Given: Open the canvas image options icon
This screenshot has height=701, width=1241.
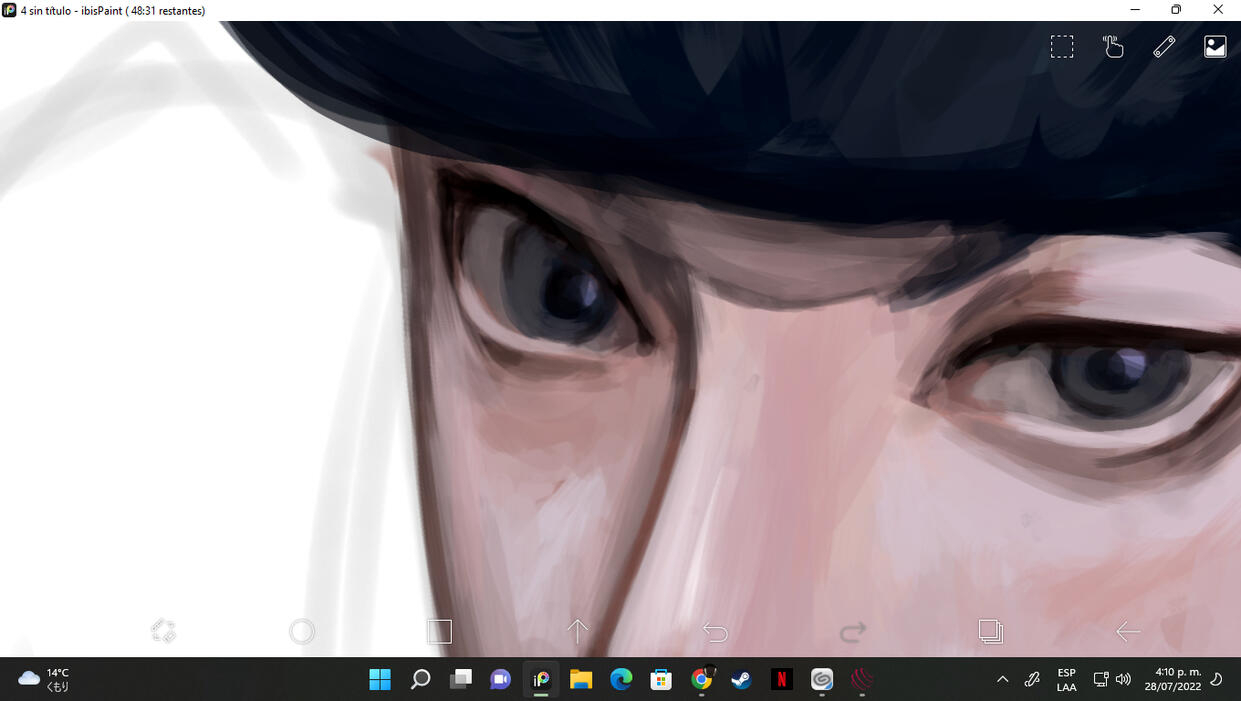Looking at the screenshot, I should point(1215,47).
